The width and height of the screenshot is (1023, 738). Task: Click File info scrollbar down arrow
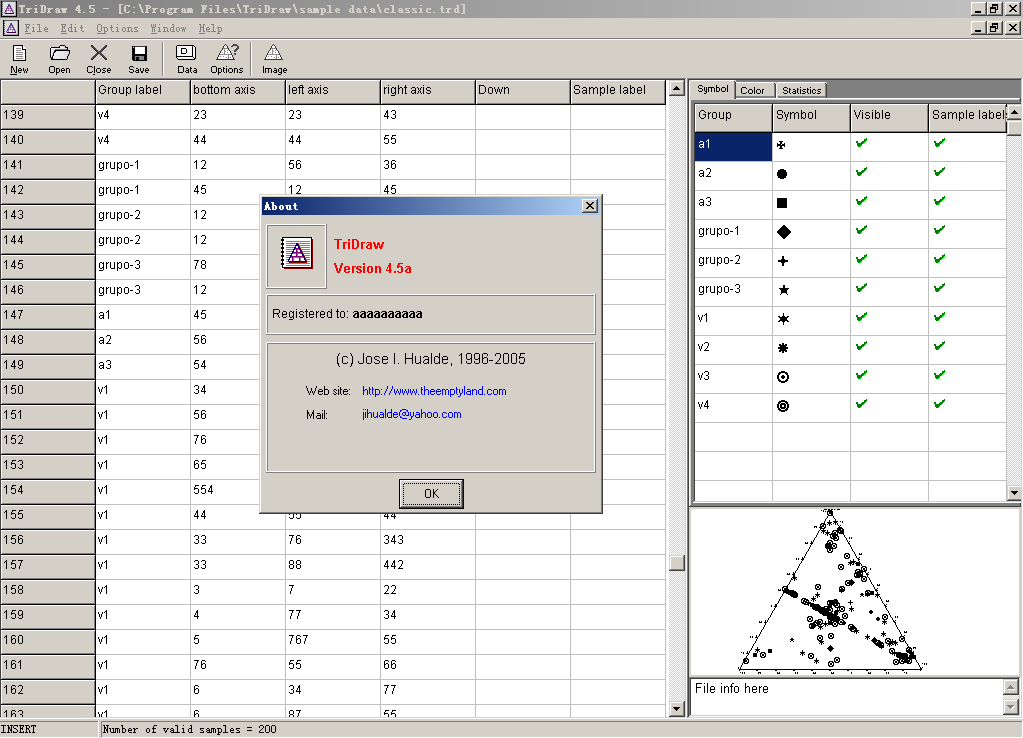coord(1010,707)
